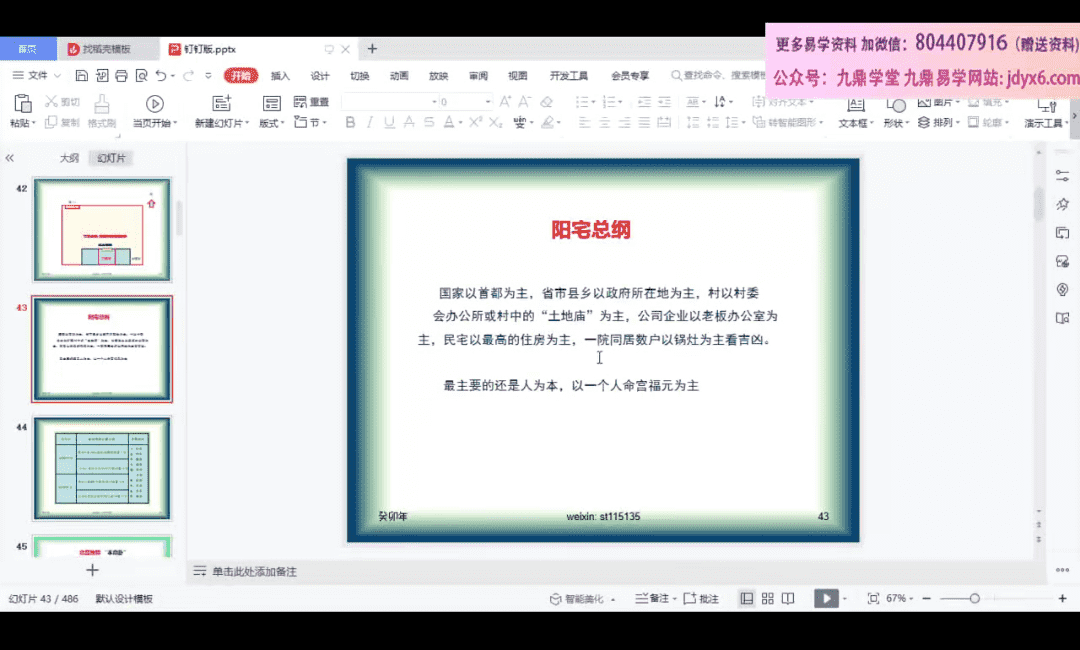Click the Comment (批注) button in status bar
The image size is (1080, 650).
point(702,599)
